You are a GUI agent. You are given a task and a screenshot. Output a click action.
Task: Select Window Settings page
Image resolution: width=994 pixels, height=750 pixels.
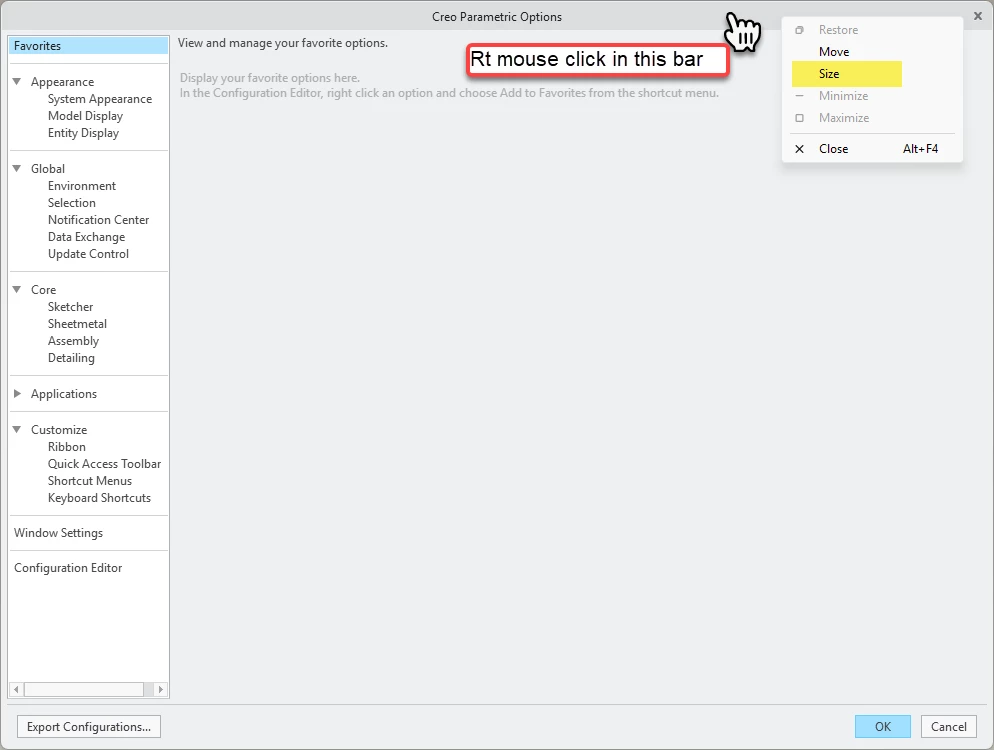coord(58,533)
